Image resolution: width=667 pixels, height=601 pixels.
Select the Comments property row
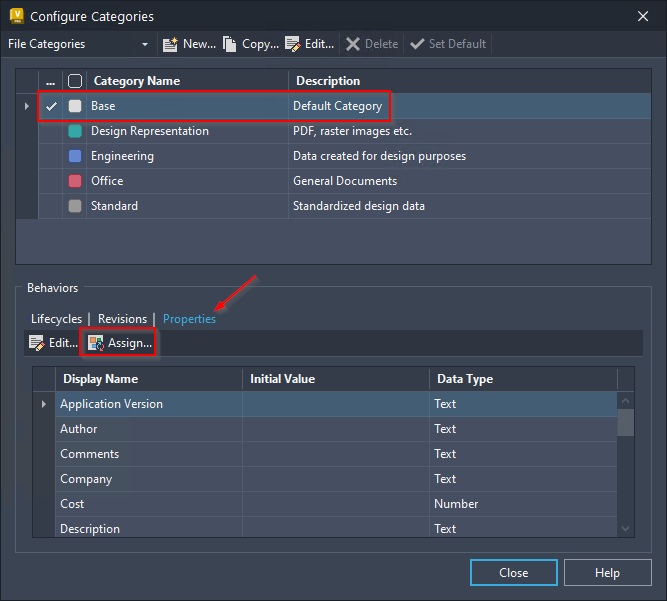pyautogui.click(x=336, y=454)
